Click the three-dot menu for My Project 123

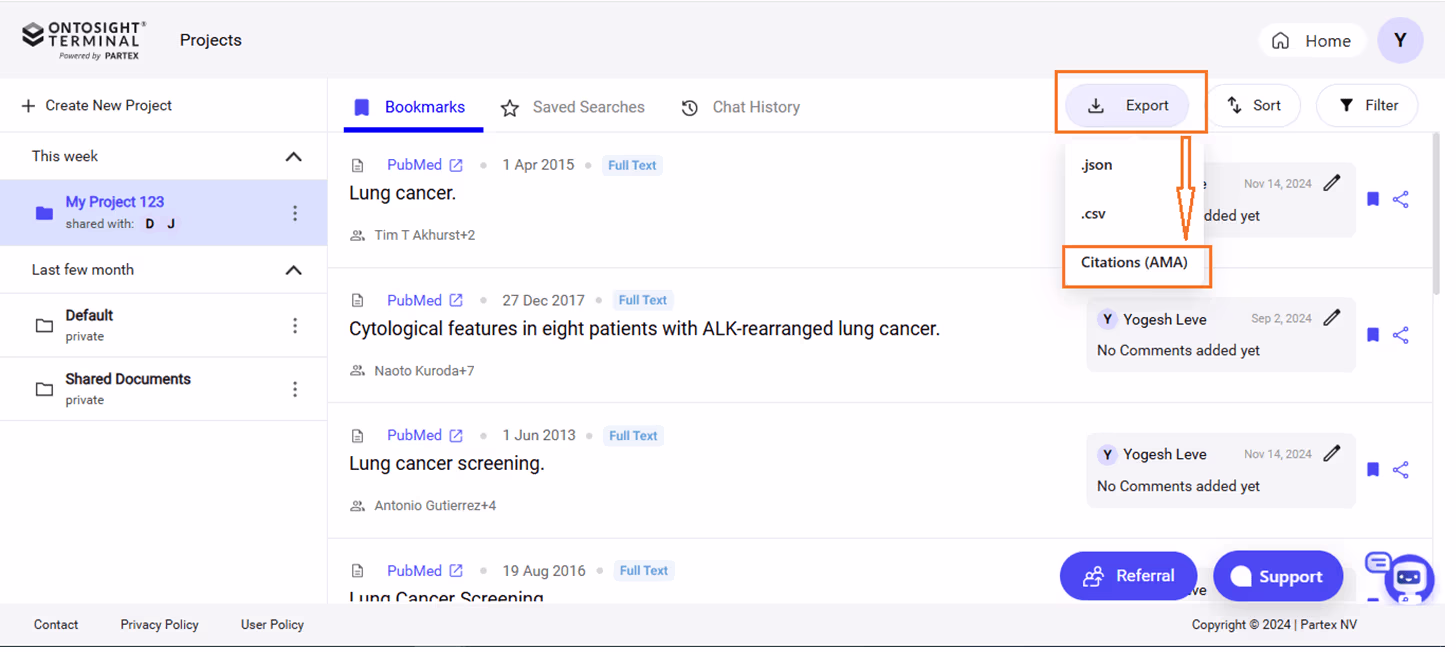click(x=295, y=212)
